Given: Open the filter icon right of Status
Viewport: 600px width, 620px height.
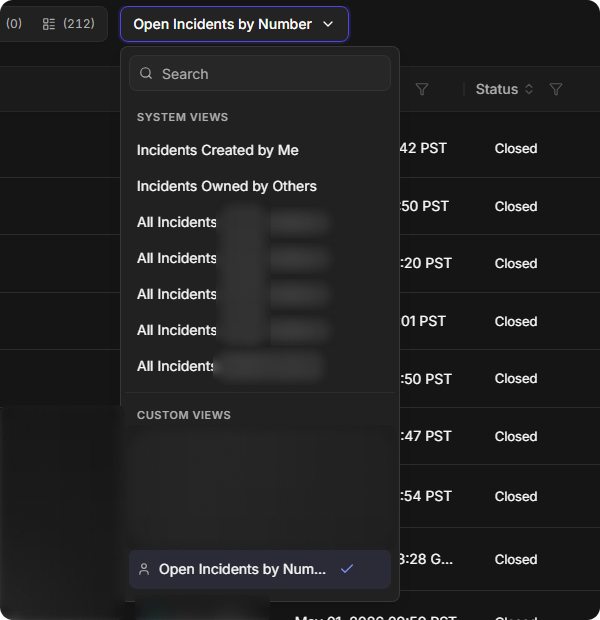Looking at the screenshot, I should point(556,89).
